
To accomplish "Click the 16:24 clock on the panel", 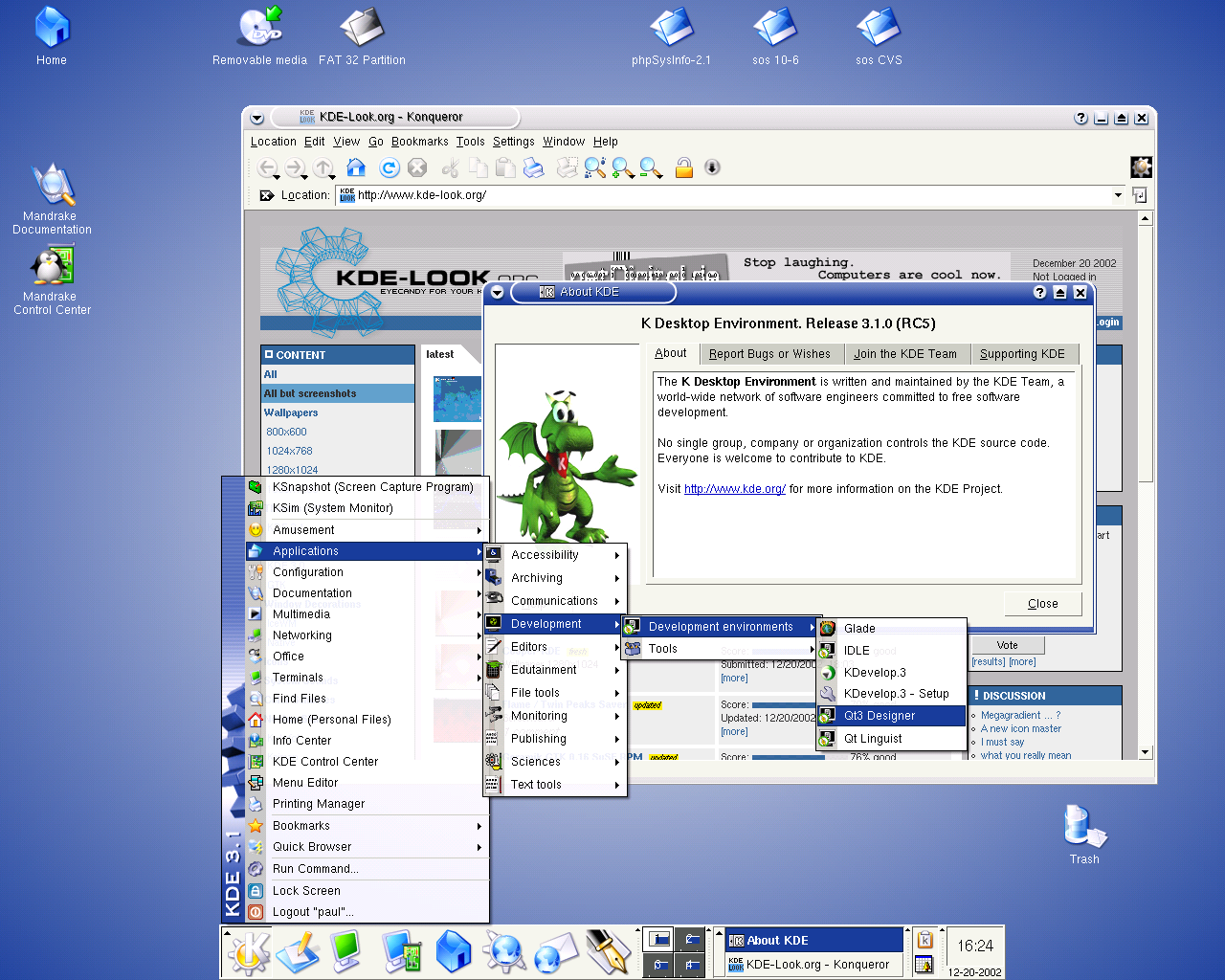I will (x=975, y=946).
